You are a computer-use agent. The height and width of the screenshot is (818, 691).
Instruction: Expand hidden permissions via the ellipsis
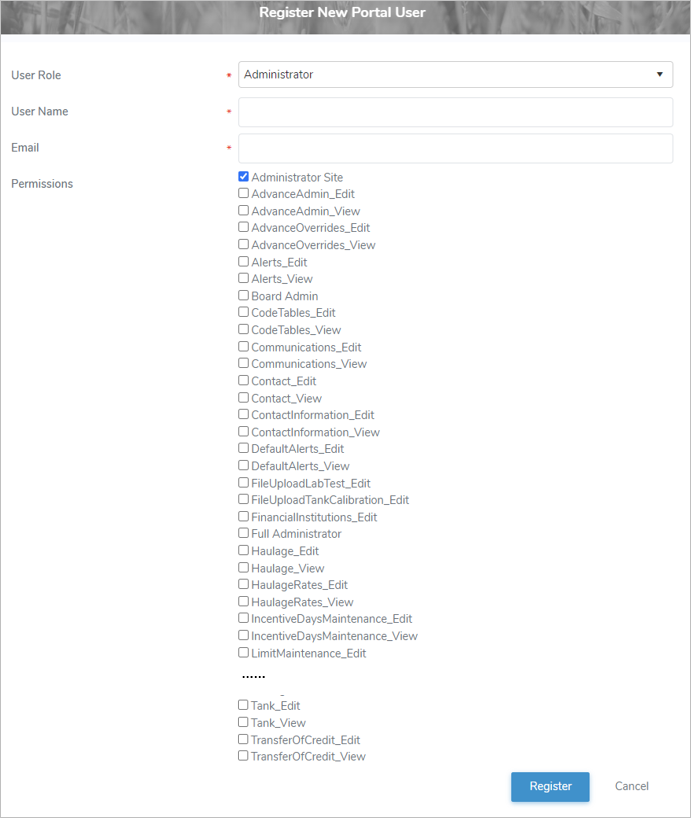[x=252, y=676]
